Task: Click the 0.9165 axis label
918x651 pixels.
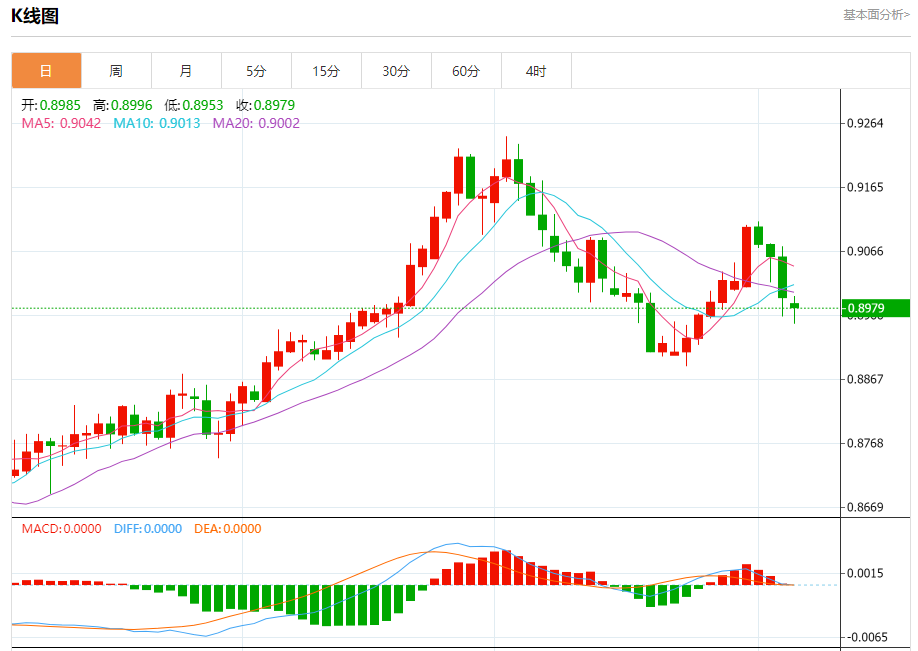Action: [865, 187]
